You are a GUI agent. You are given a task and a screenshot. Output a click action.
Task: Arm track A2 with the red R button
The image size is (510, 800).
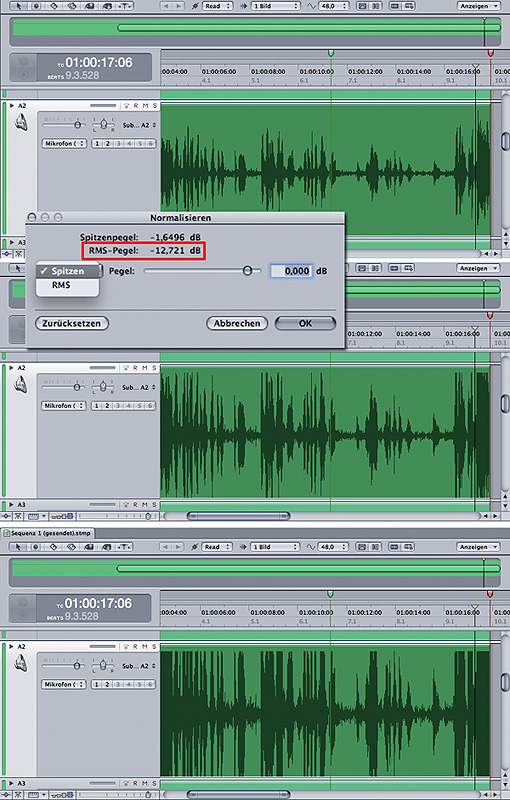[135, 646]
